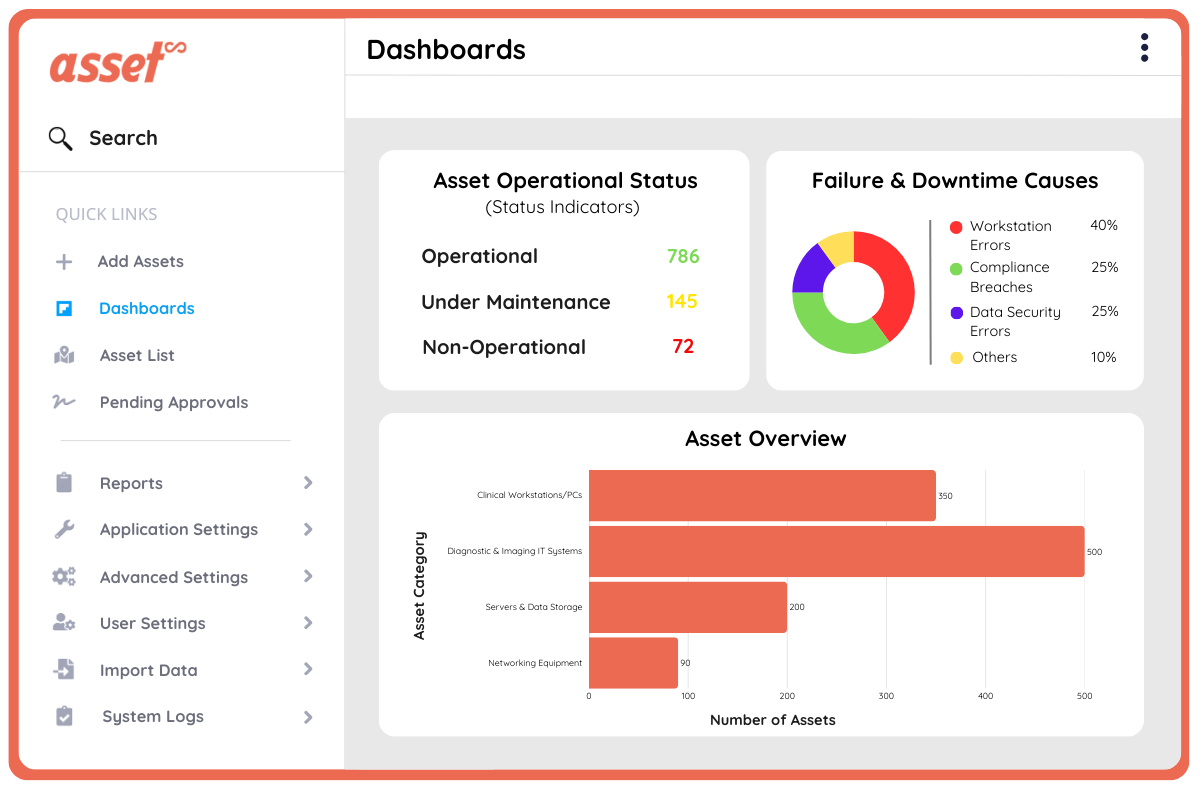Click the search magnifier icon
The image size is (1200, 788).
pos(60,137)
